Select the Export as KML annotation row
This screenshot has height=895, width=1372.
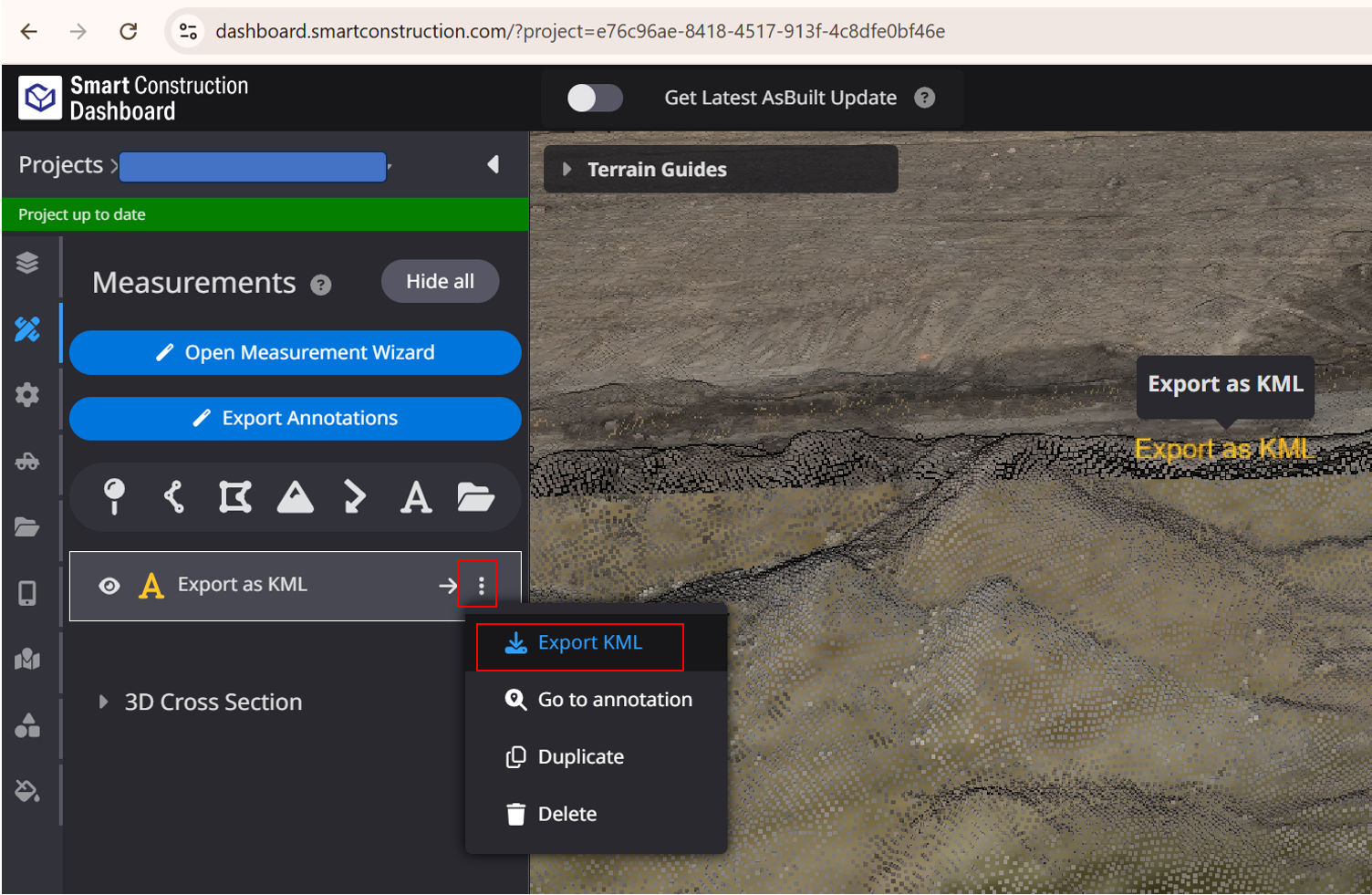tap(295, 586)
